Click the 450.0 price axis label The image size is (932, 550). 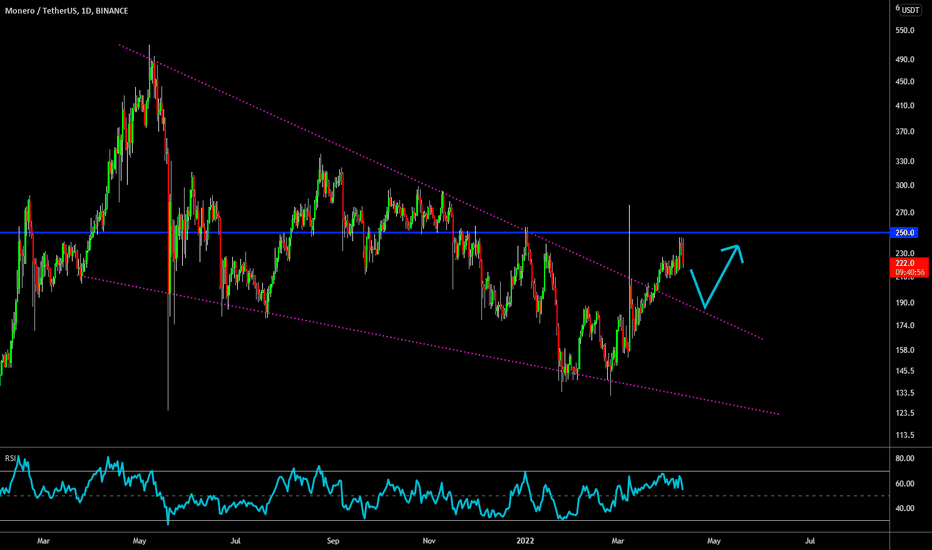tap(905, 81)
